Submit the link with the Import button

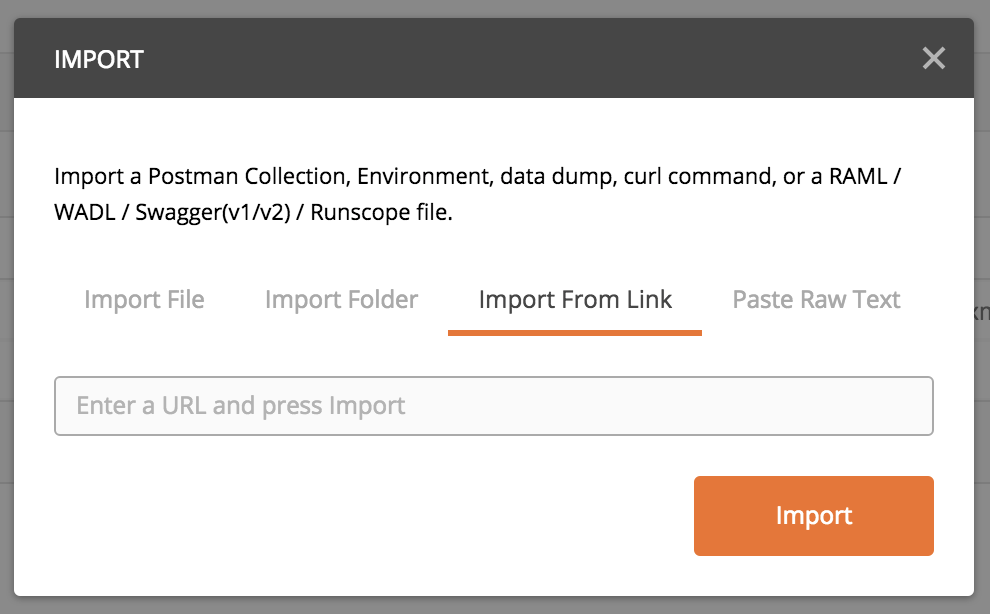(x=813, y=516)
